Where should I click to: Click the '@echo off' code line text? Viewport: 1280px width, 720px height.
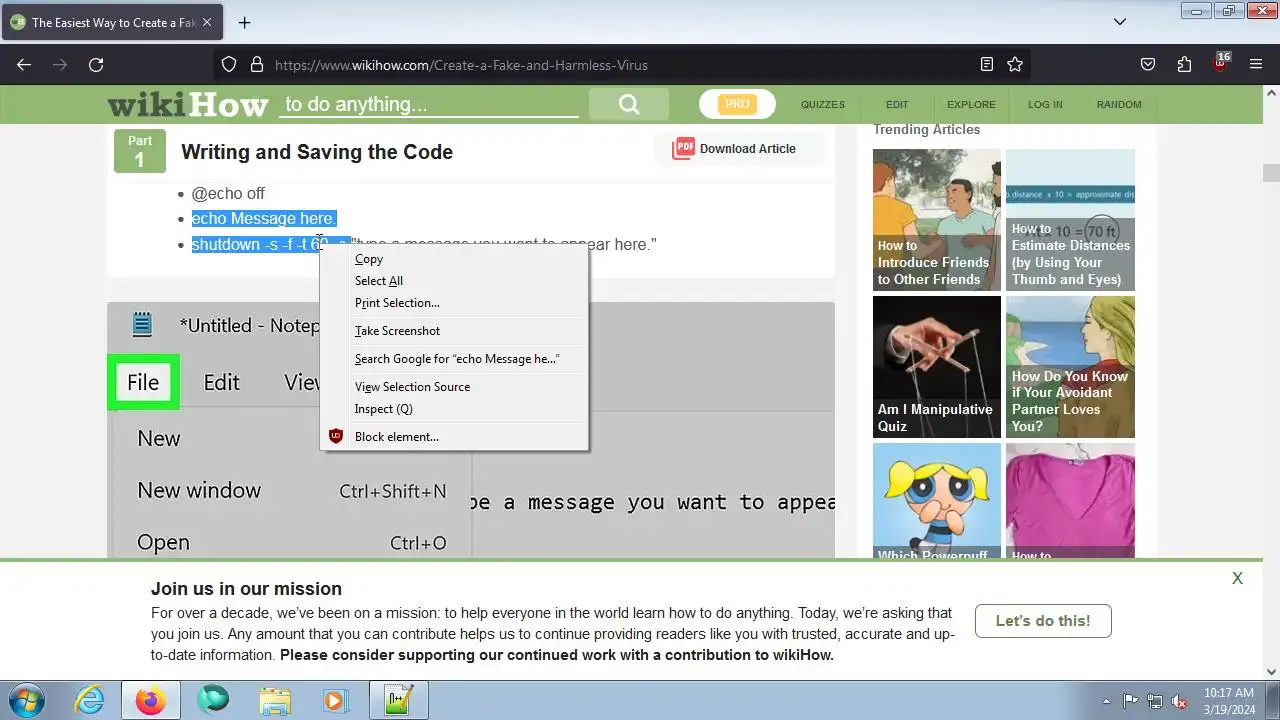(x=228, y=193)
